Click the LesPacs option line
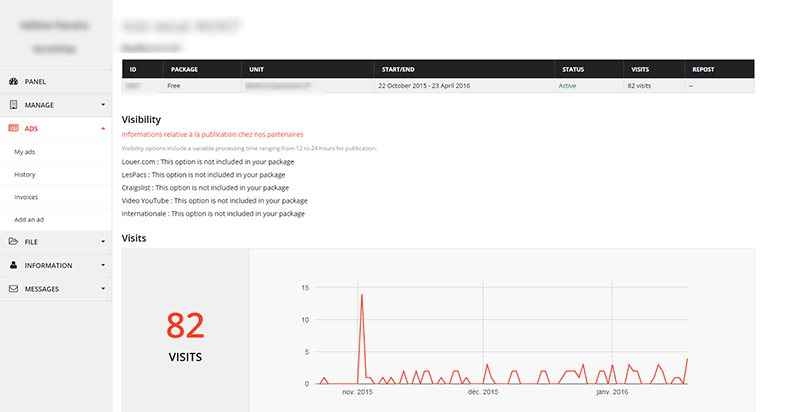This screenshot has width=800, height=412. click(x=203, y=174)
